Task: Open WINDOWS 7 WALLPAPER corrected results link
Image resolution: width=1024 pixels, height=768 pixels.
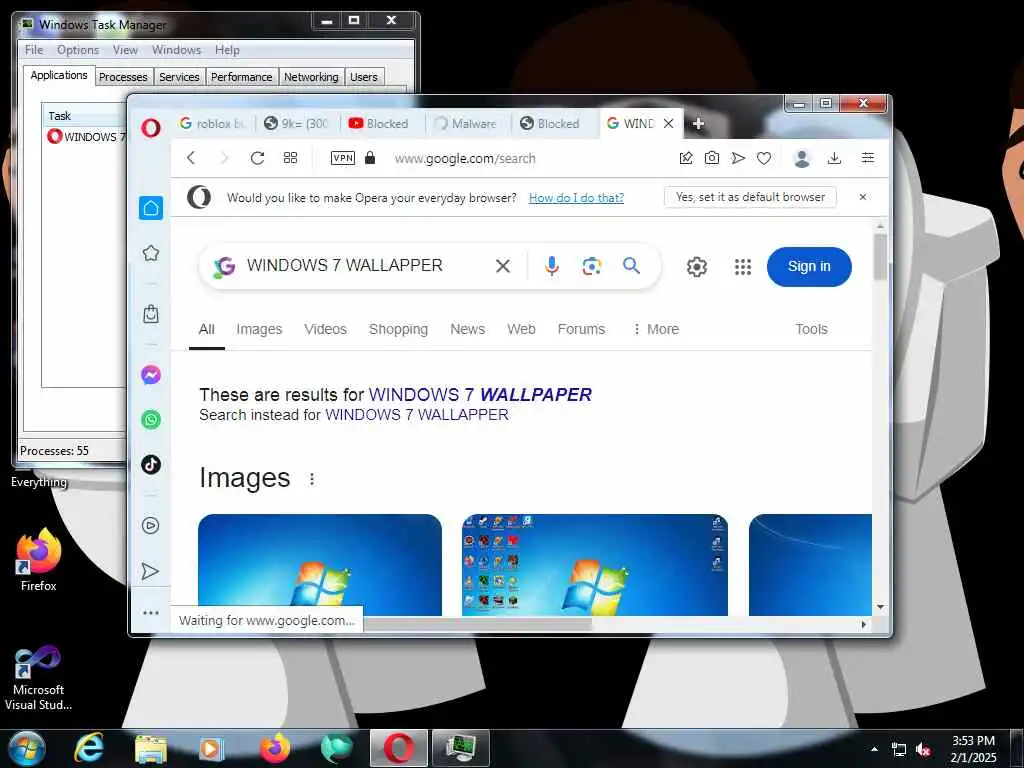Action: 480,394
